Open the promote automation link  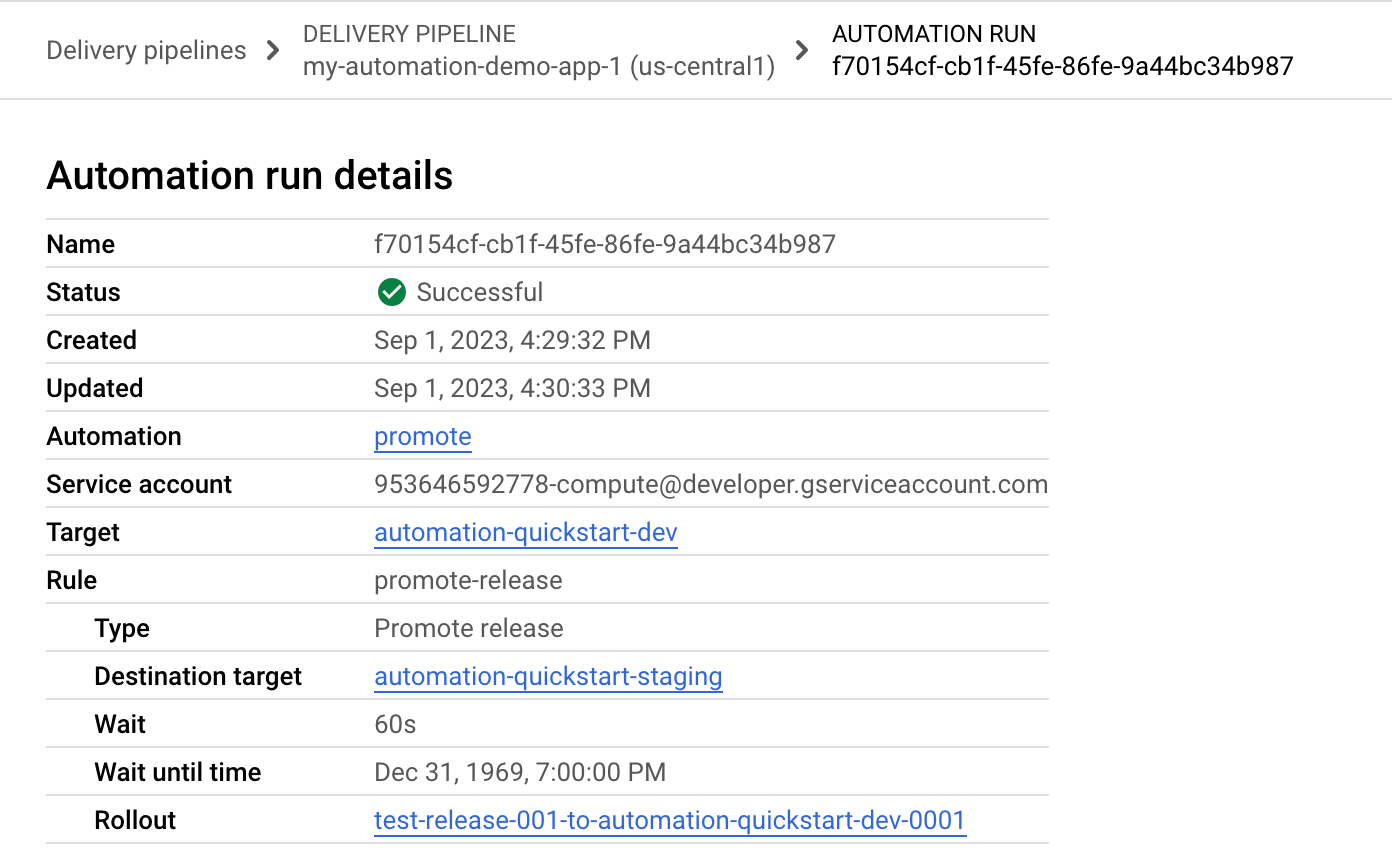pyautogui.click(x=422, y=436)
